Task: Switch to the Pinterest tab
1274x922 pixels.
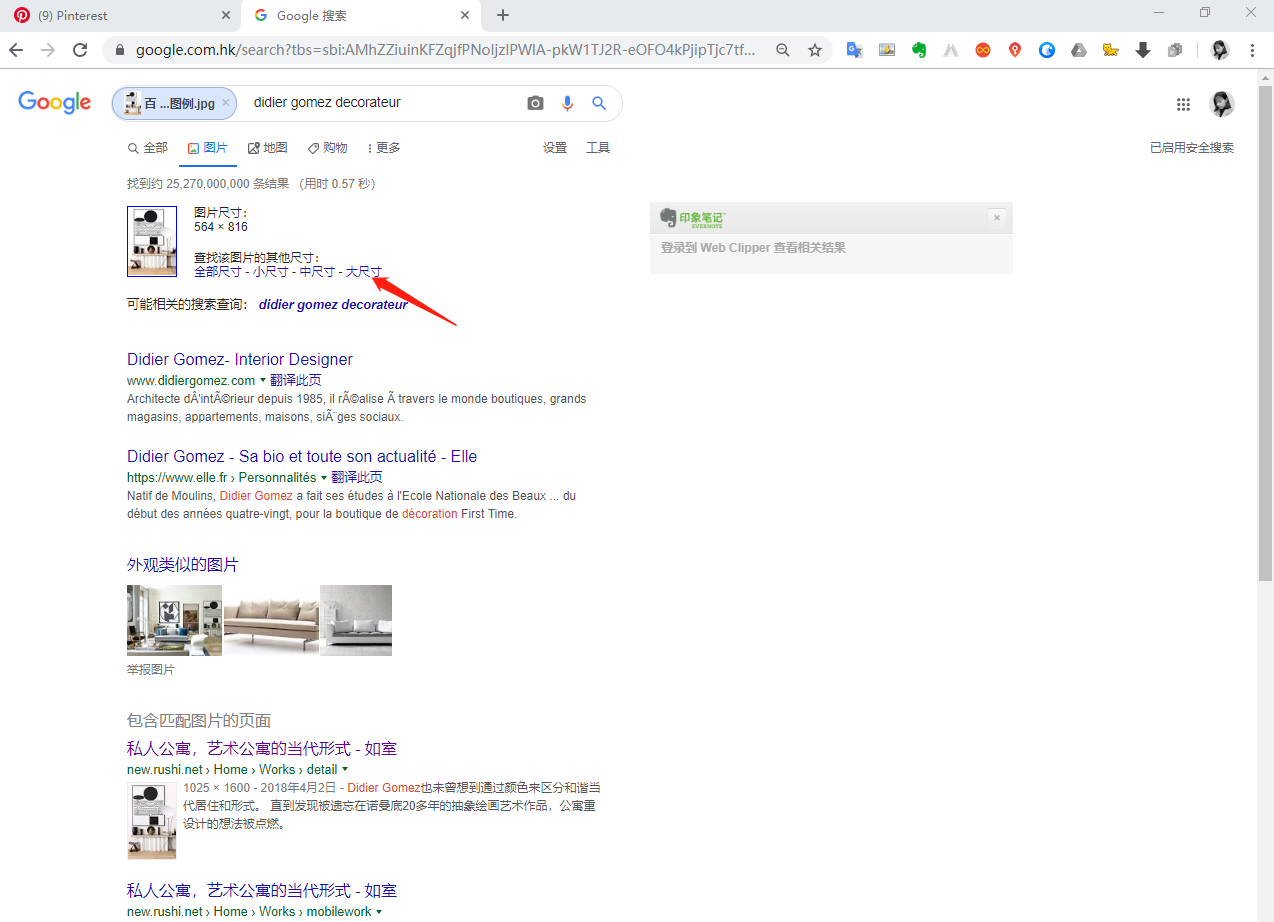Action: pyautogui.click(x=120, y=15)
